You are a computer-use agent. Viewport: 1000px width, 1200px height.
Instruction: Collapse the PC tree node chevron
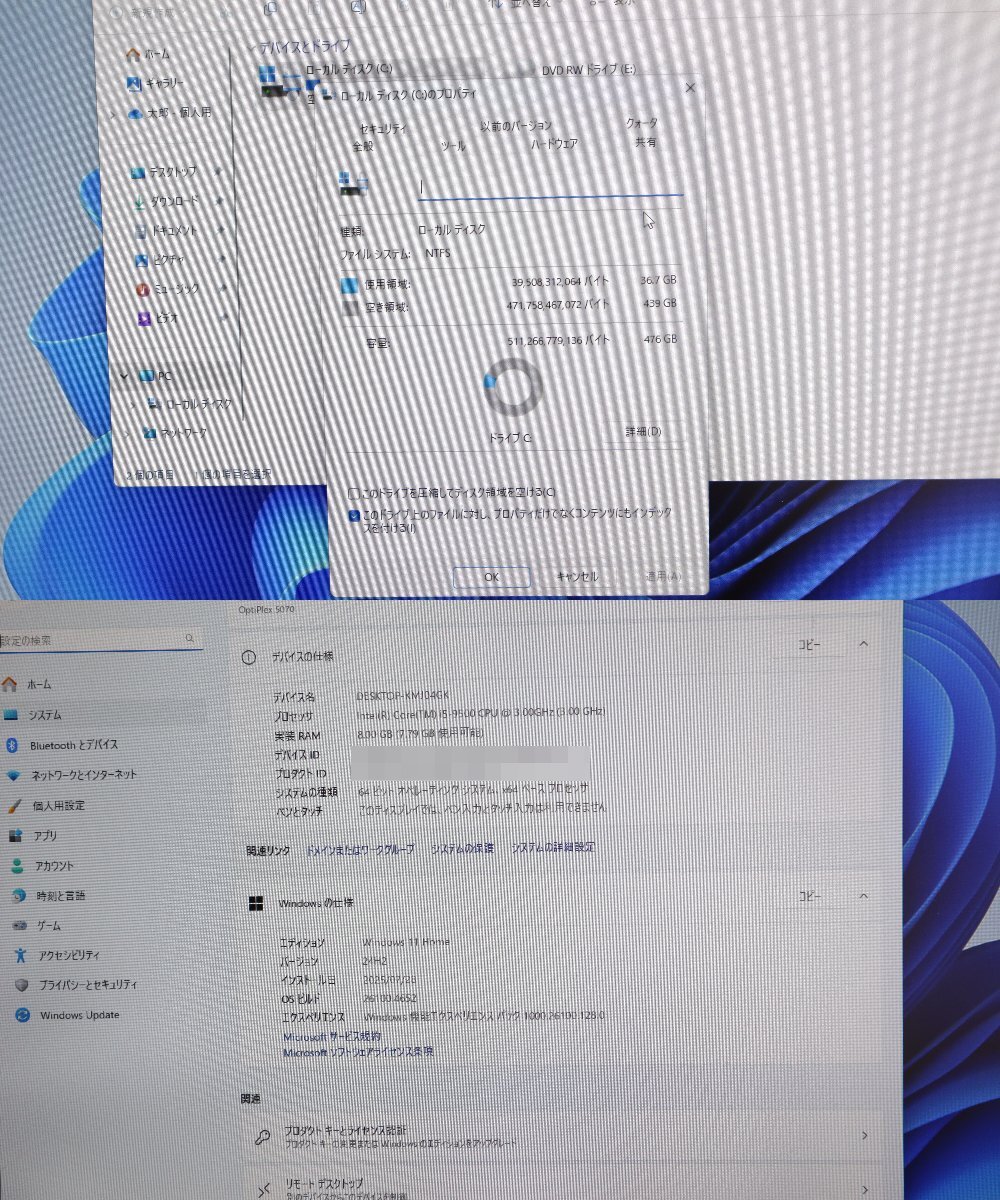pyautogui.click(x=125, y=376)
